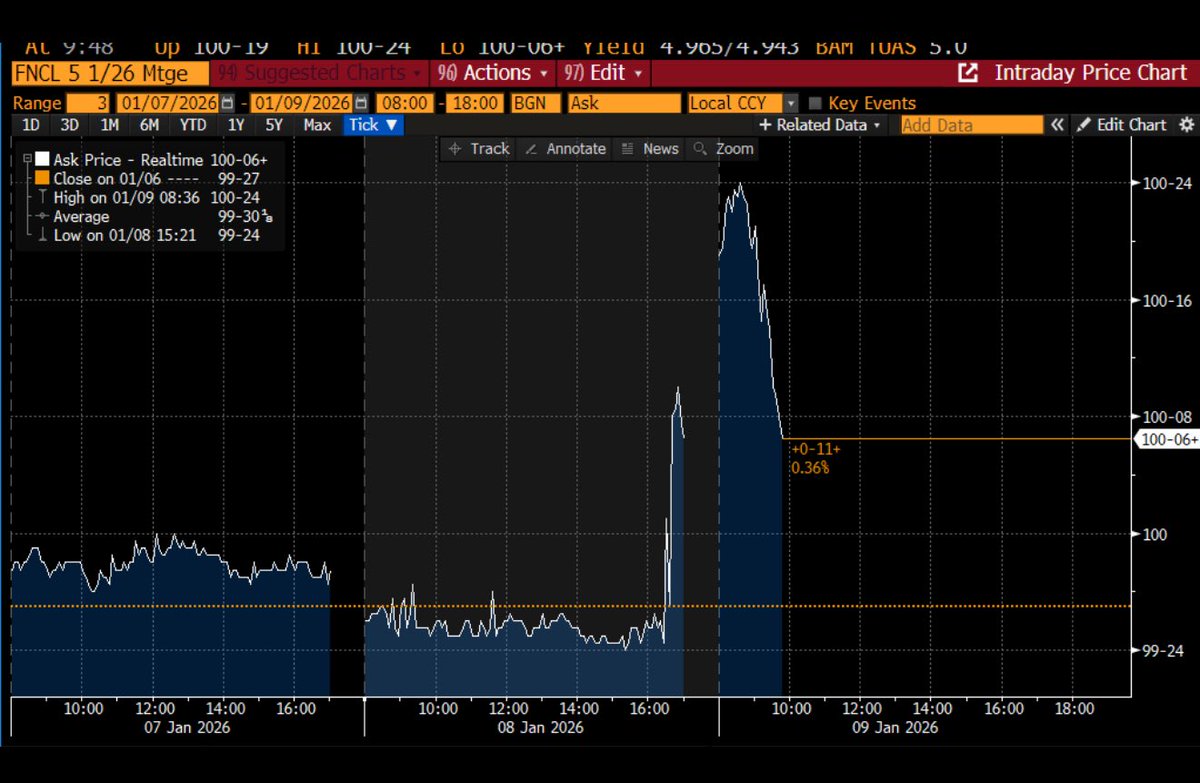Click the High on 01/09 08:36 legend row
This screenshot has width=1200, height=783.
tap(150, 198)
